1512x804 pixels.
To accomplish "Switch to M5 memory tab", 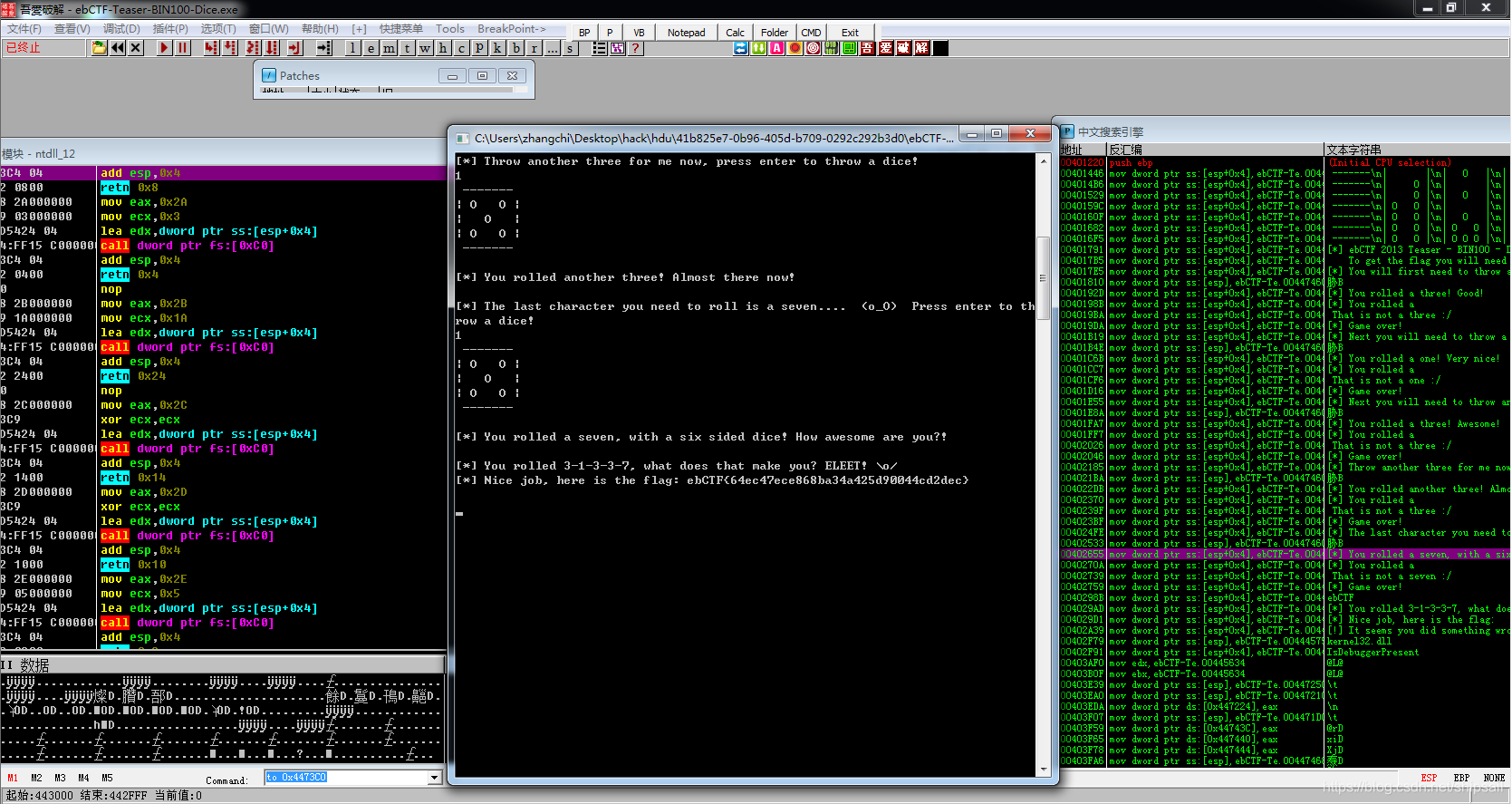I will pos(107,778).
